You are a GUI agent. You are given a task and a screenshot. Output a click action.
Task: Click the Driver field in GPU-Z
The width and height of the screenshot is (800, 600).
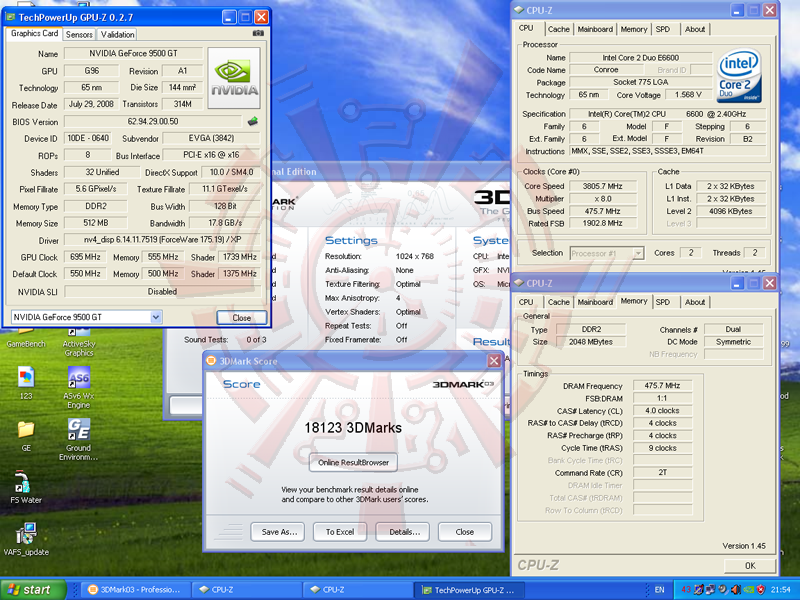162,239
